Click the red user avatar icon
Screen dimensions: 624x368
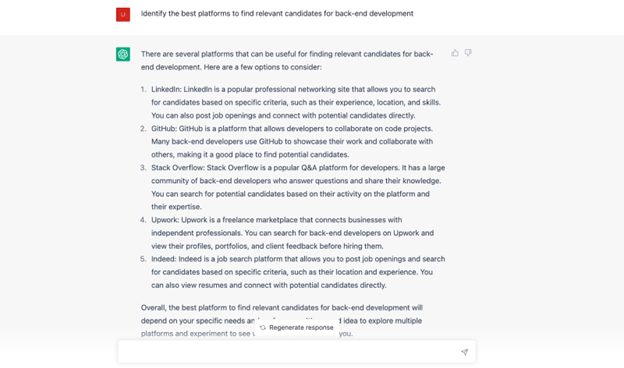click(123, 15)
